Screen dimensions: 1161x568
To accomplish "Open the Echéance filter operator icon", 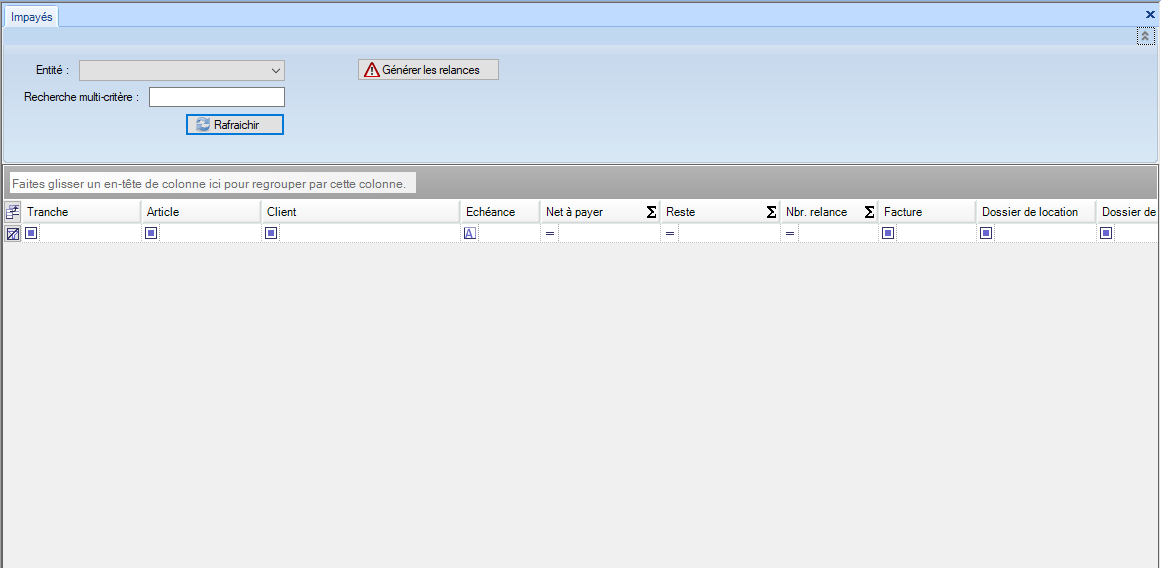I will [x=469, y=233].
